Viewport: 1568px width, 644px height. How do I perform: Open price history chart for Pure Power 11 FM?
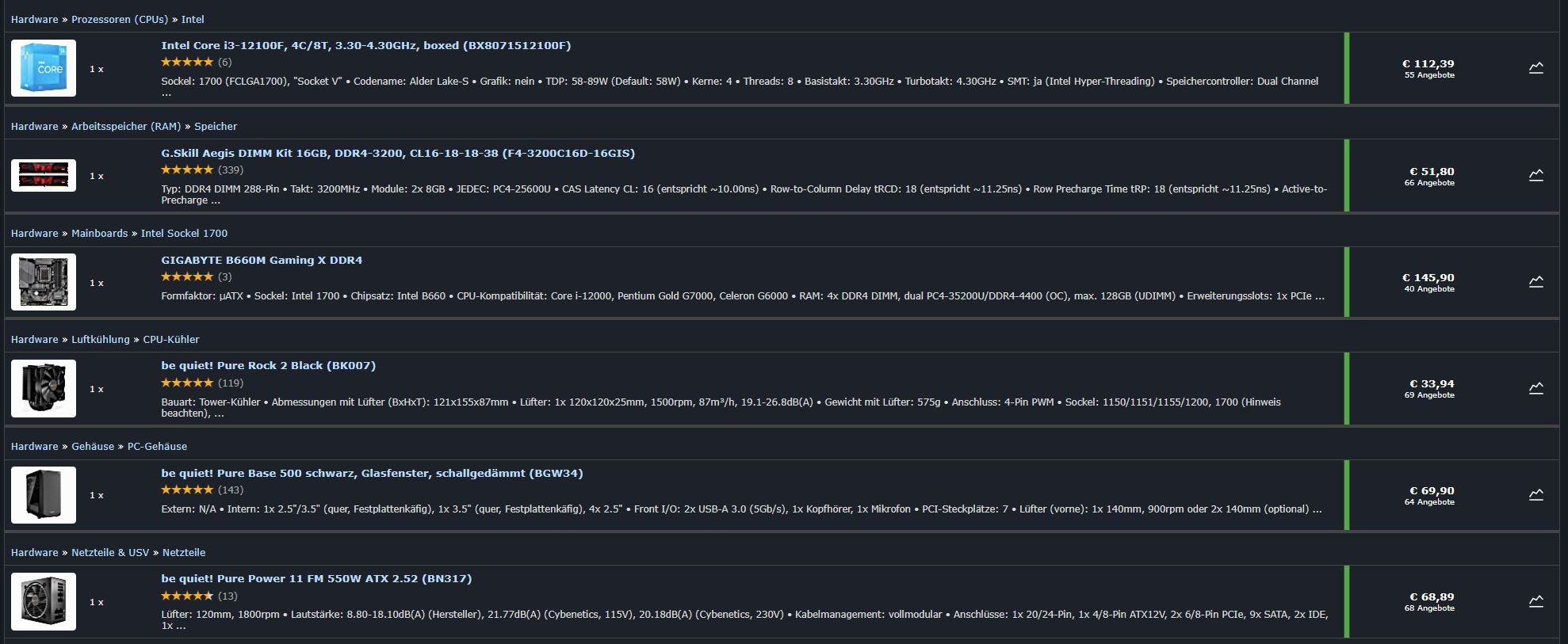click(1535, 600)
